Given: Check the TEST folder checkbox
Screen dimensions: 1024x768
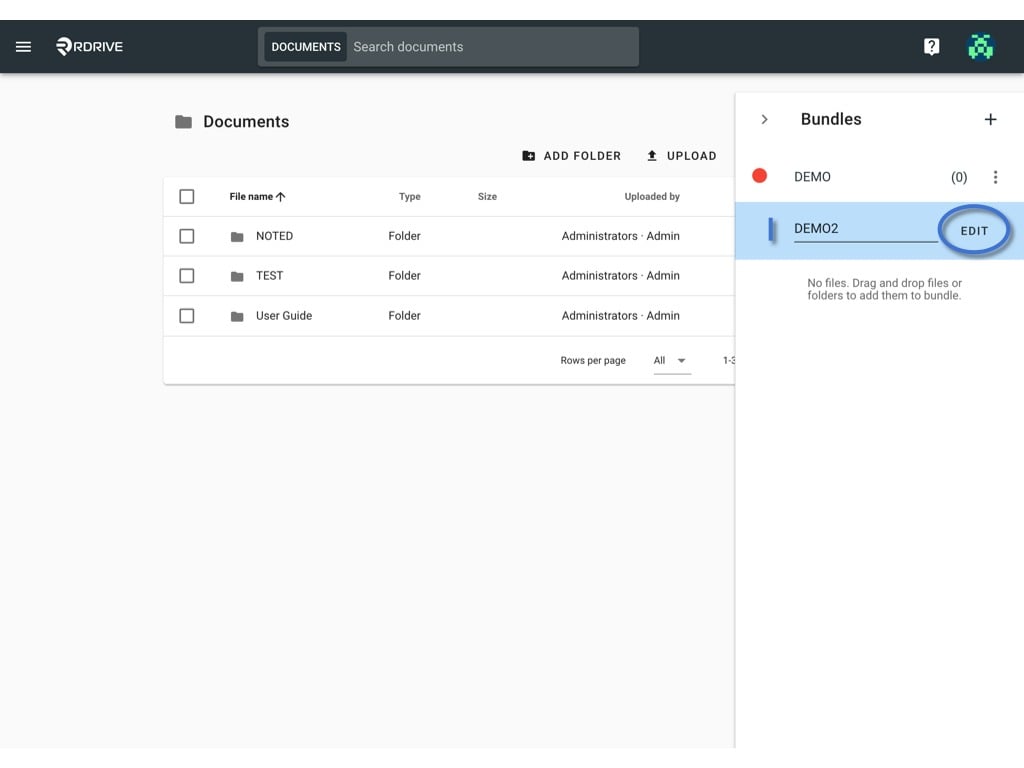Looking at the screenshot, I should coord(187,276).
